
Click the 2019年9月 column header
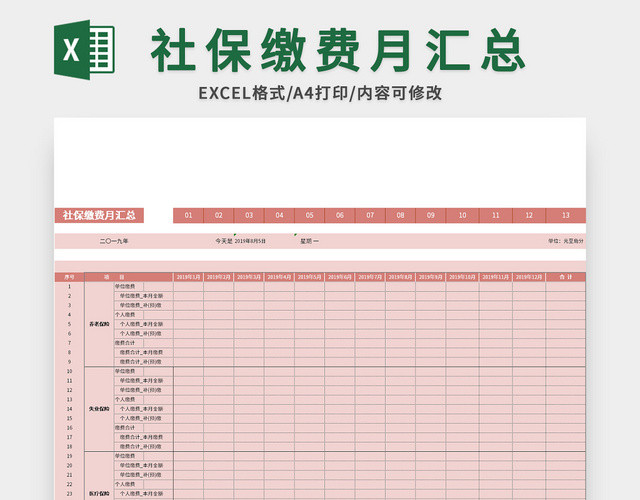coord(431,277)
